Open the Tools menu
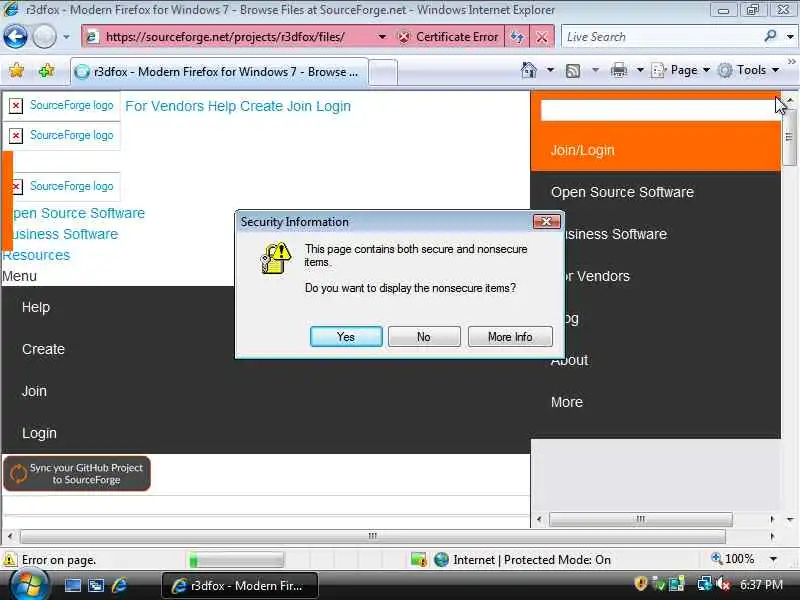The height and width of the screenshot is (600, 800). coord(748,70)
